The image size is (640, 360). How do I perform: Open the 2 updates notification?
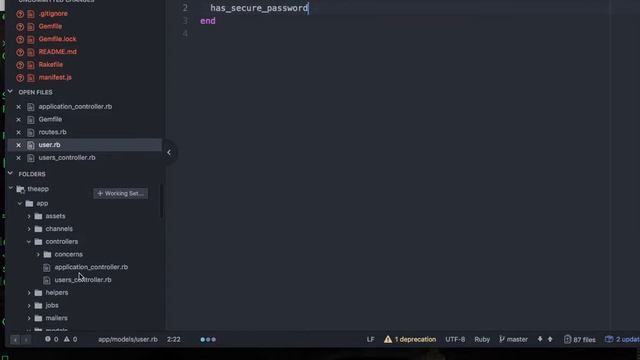tap(622, 339)
